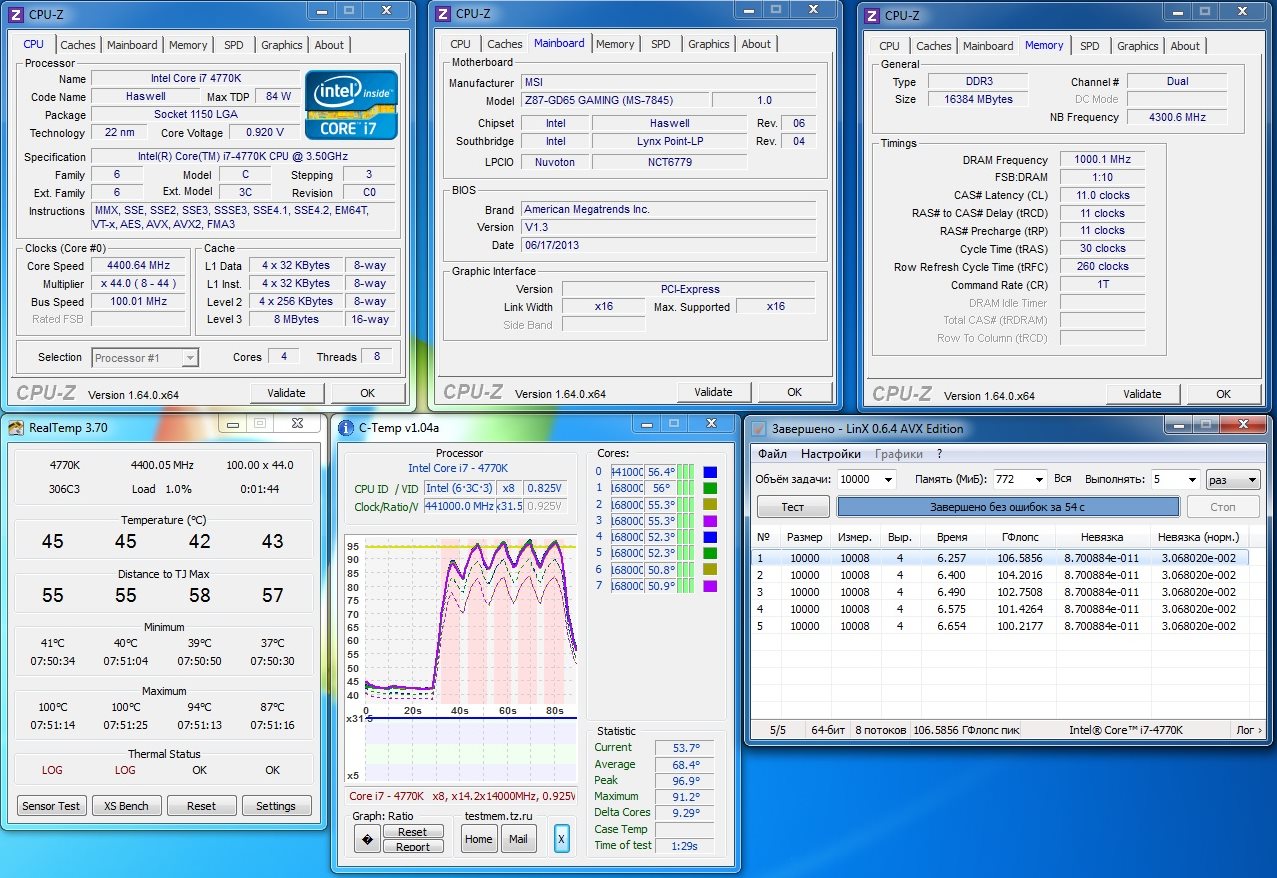This screenshot has height=878, width=1277.
Task: Open the Настройки menu in LinX
Action: click(830, 454)
